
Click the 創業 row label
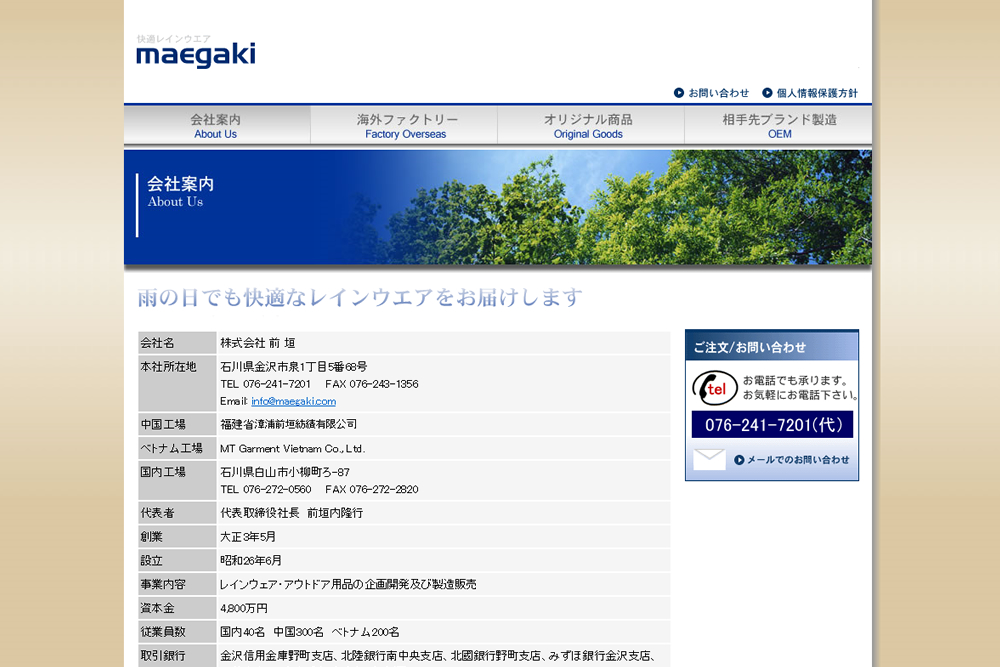[x=151, y=537]
